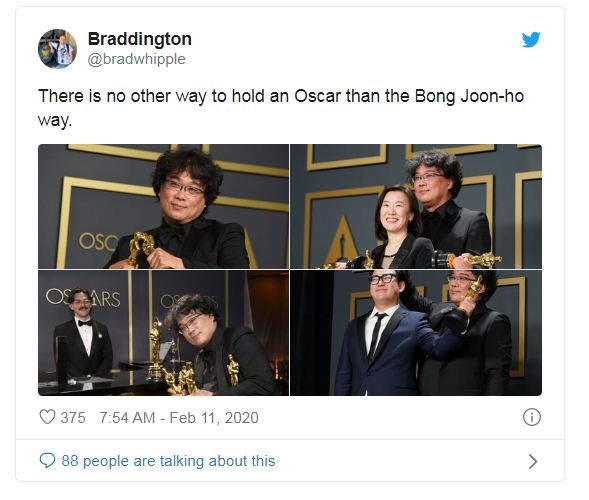Viewport: 589px width, 500px height.
Task: View top-right photo with smiling woman
Action: click(x=416, y=206)
